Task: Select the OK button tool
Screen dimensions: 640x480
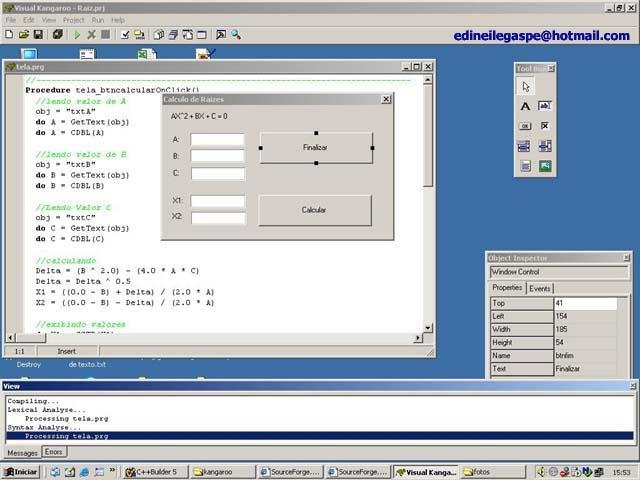Action: point(525,126)
